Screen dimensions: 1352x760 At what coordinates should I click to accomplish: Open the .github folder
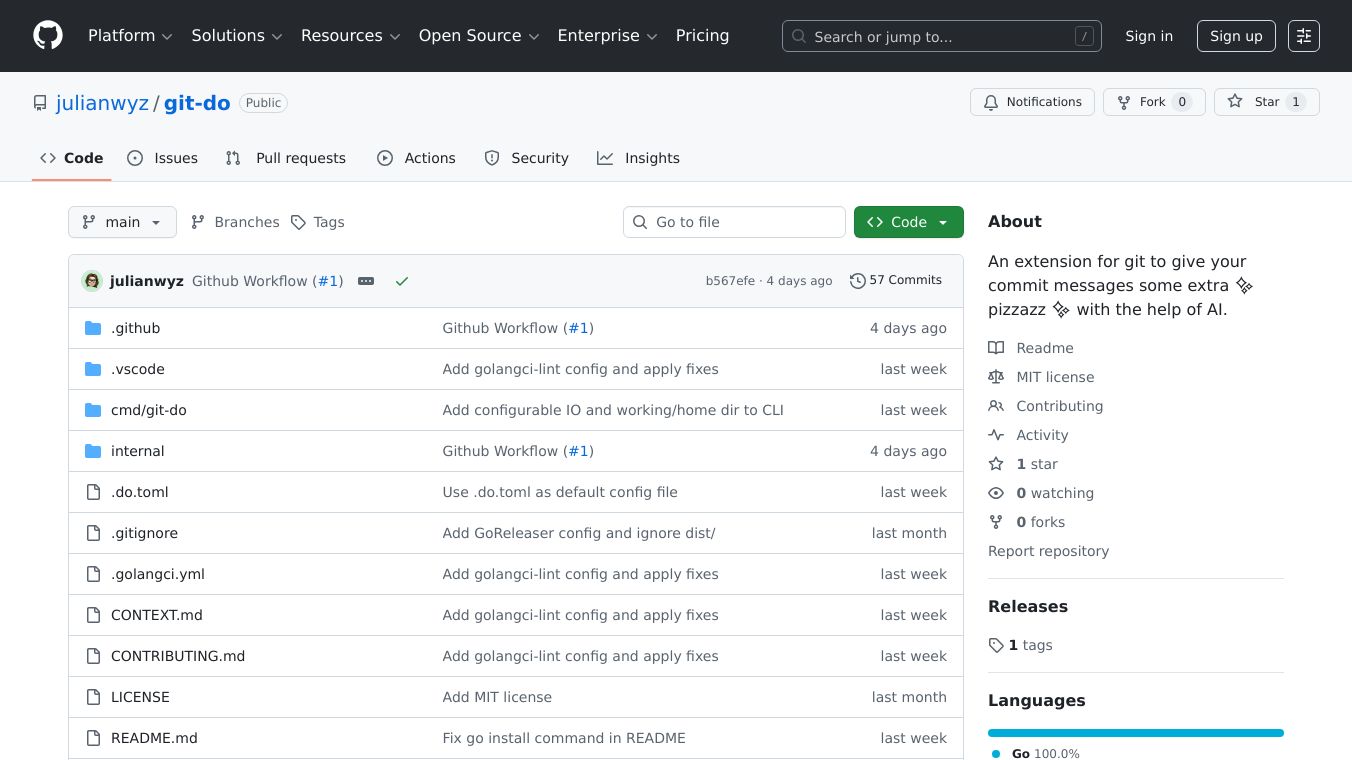tap(135, 328)
